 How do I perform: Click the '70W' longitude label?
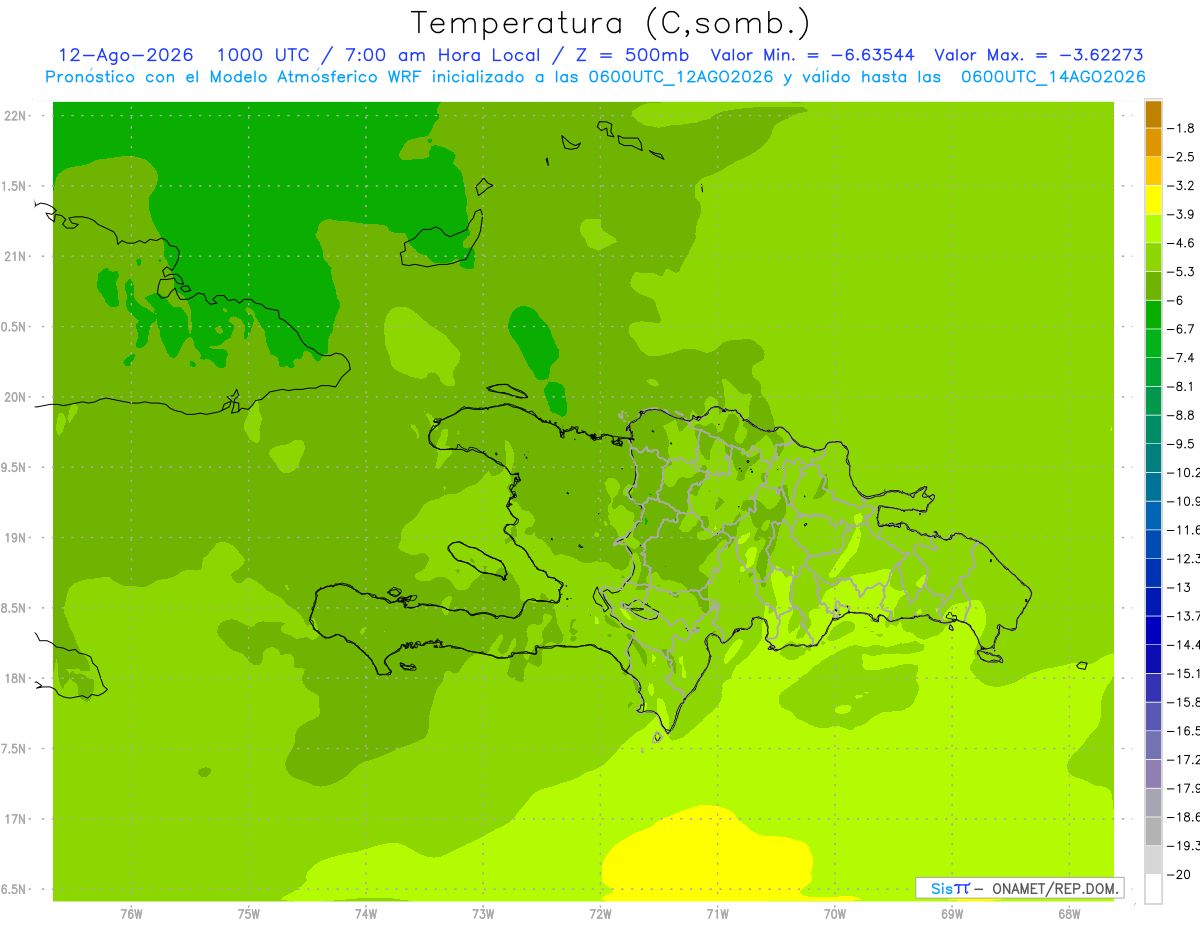tap(835, 914)
